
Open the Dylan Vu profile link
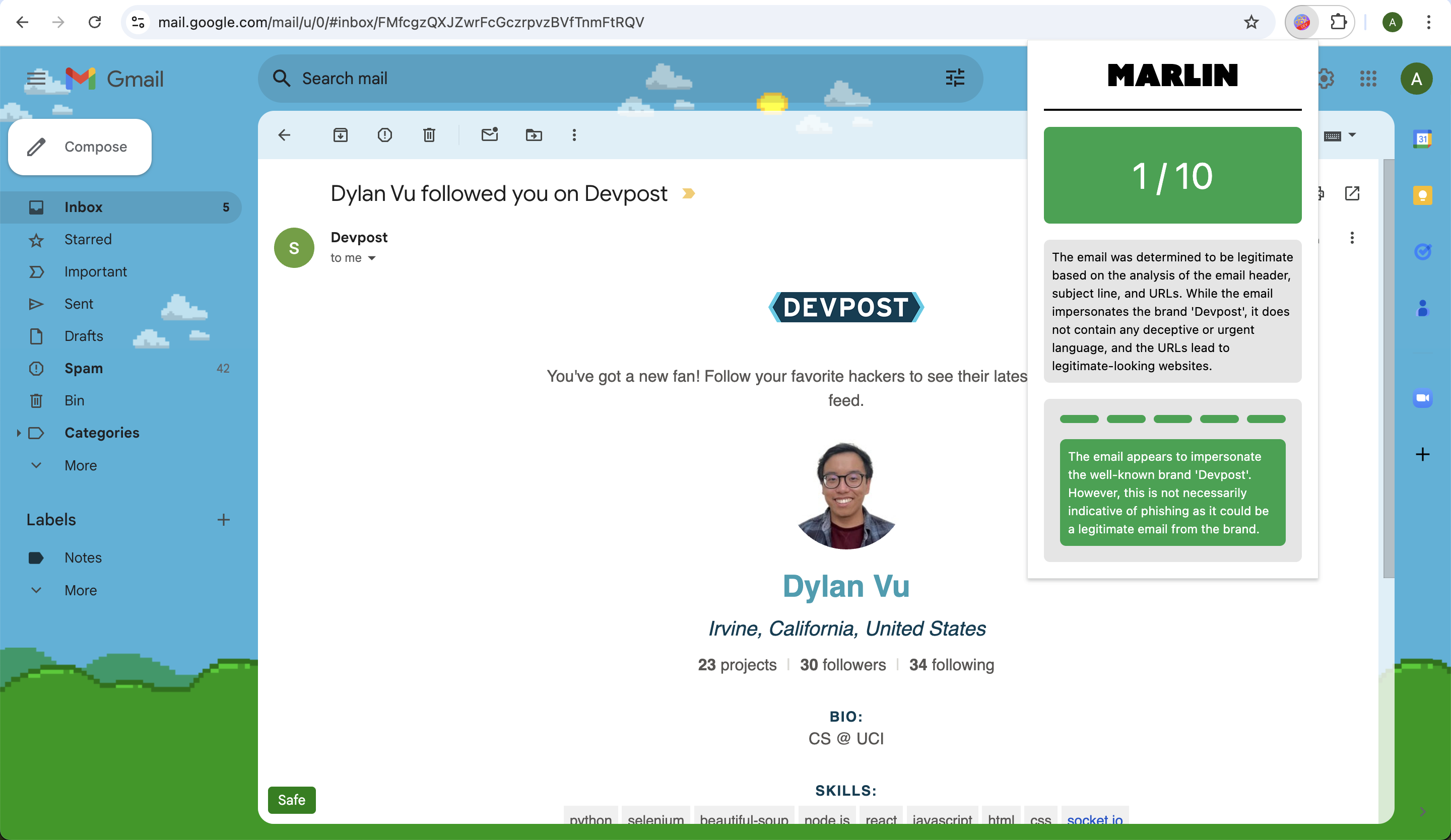846,586
